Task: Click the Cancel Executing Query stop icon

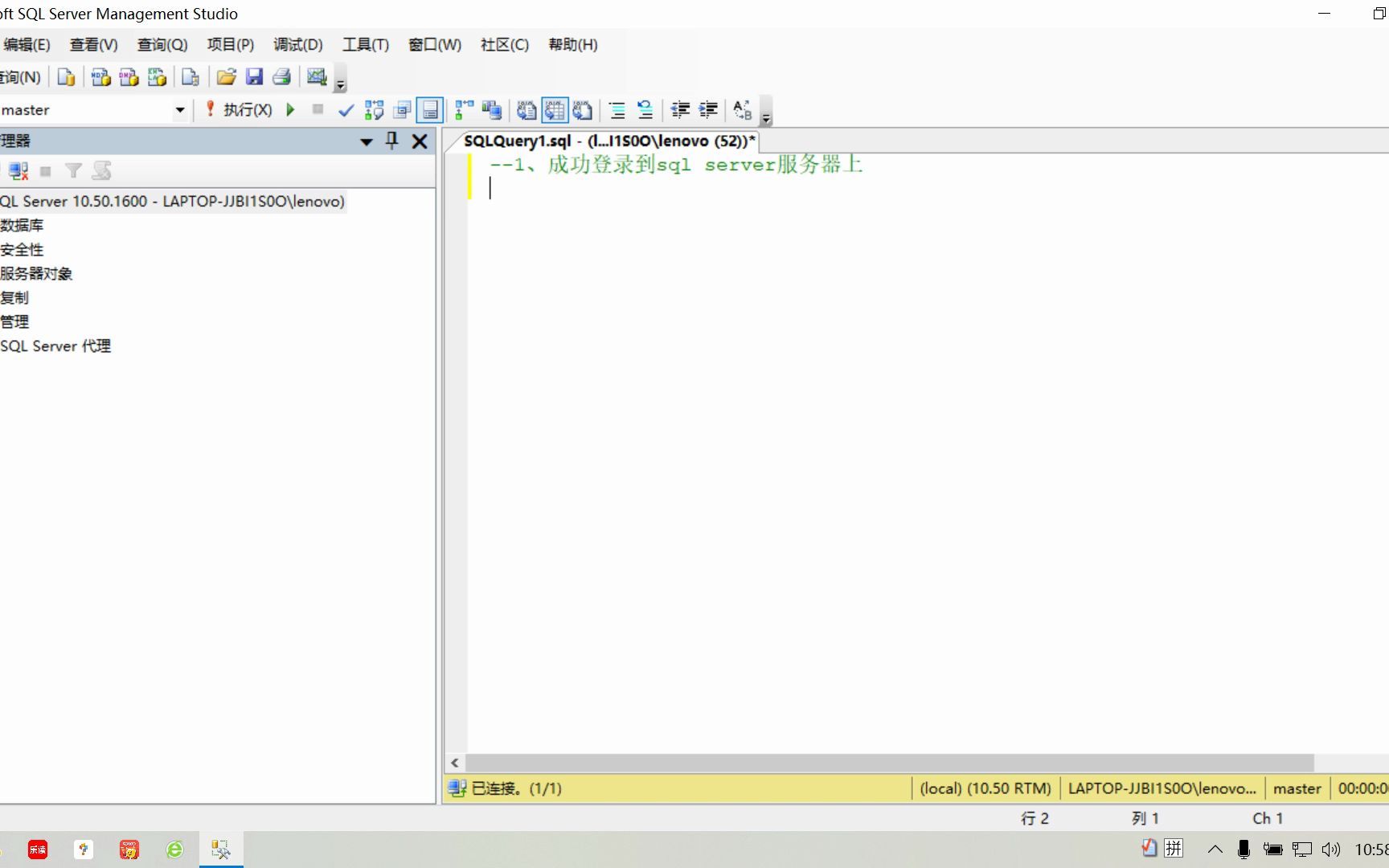Action: [318, 109]
